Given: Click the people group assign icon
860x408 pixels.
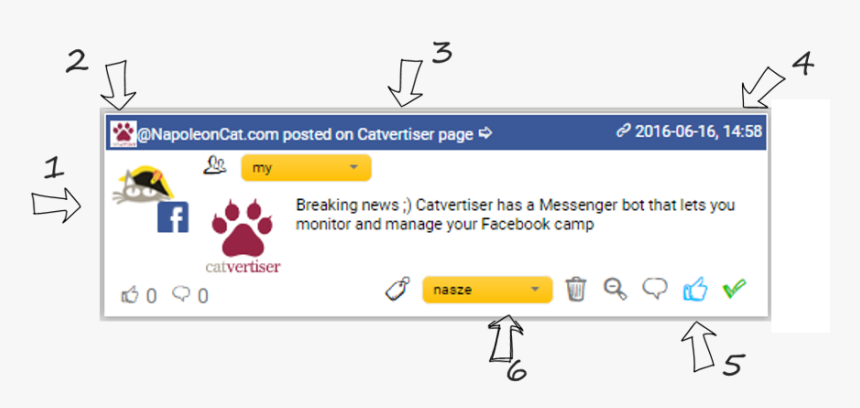Looking at the screenshot, I should [x=214, y=166].
